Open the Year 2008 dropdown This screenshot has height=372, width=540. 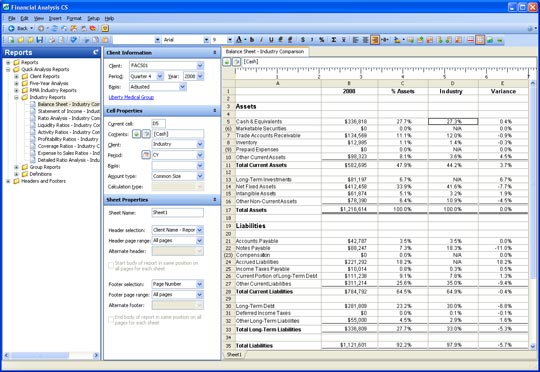pyautogui.click(x=200, y=76)
